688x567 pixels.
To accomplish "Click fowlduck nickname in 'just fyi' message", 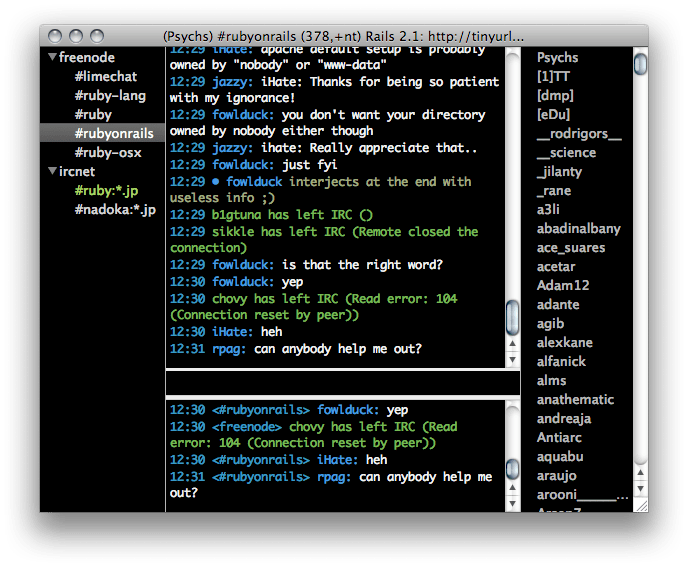I will [243, 165].
